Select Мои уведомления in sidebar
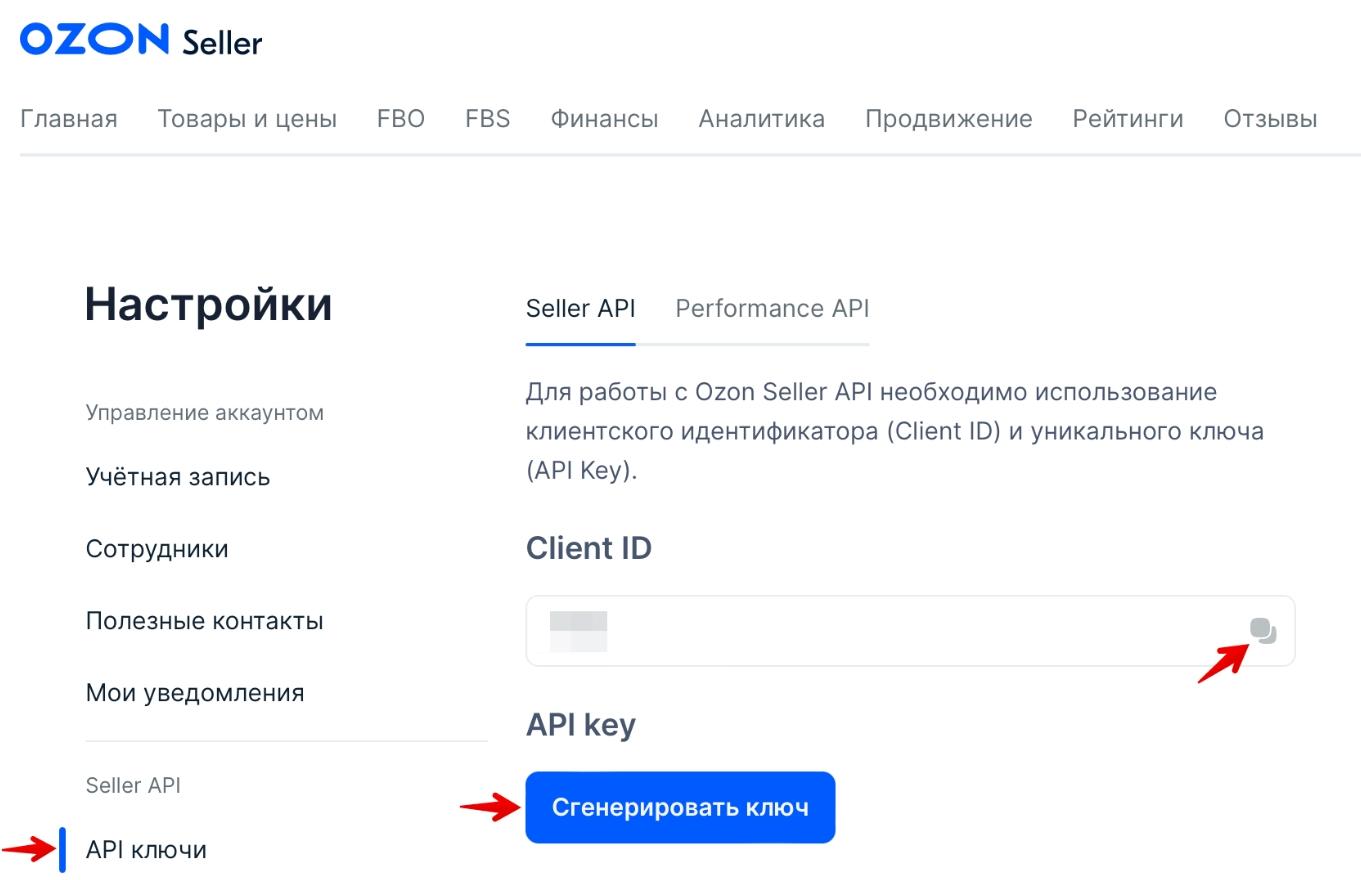The image size is (1361, 880). (195, 693)
